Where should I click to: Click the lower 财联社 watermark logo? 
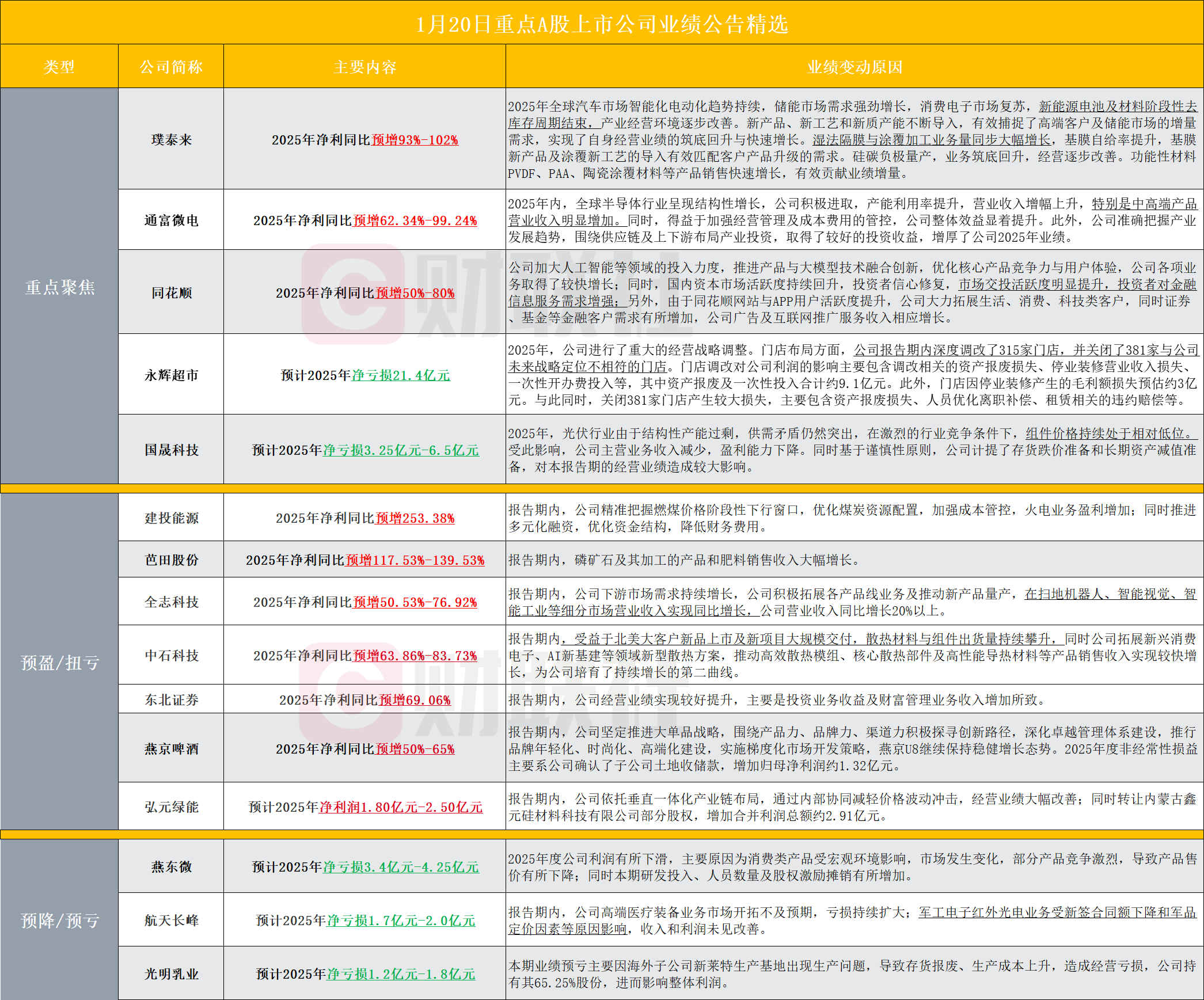(x=350, y=694)
